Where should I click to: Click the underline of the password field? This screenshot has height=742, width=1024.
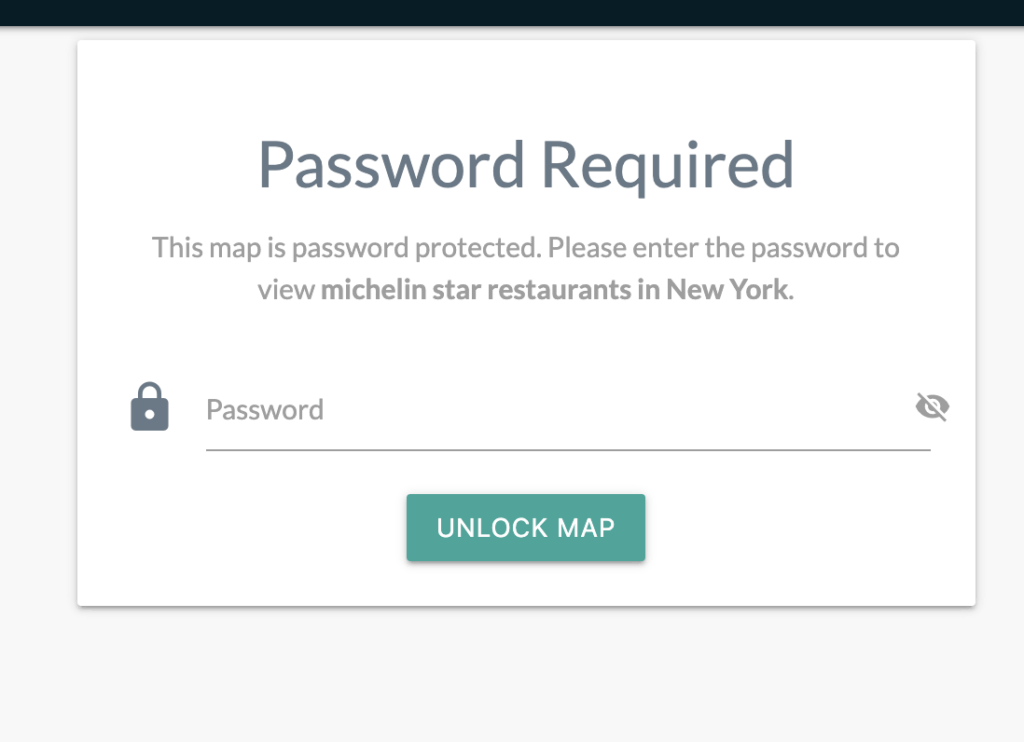tap(568, 450)
